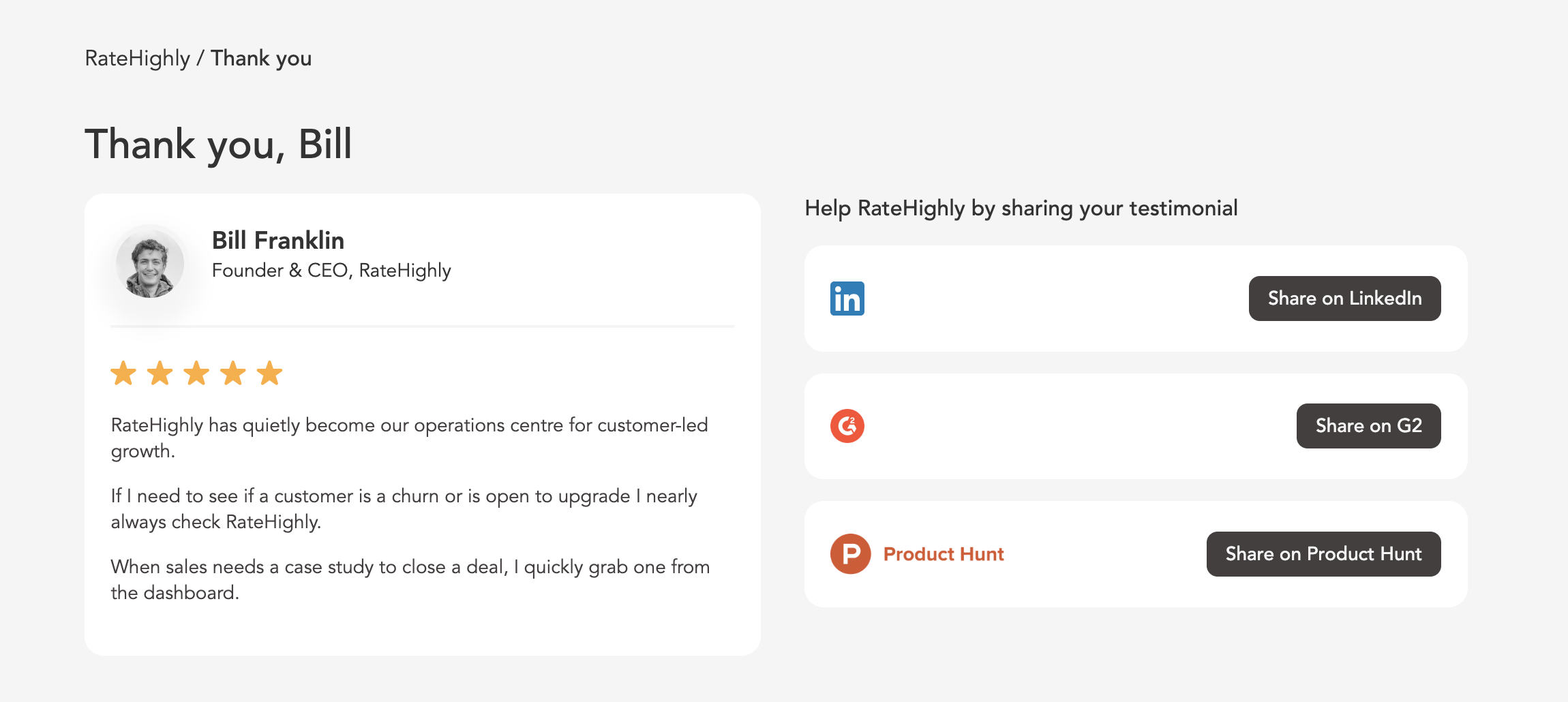The image size is (1568, 702).
Task: Click the Founder & CEO, RateHighly subtitle
Action: (331, 271)
